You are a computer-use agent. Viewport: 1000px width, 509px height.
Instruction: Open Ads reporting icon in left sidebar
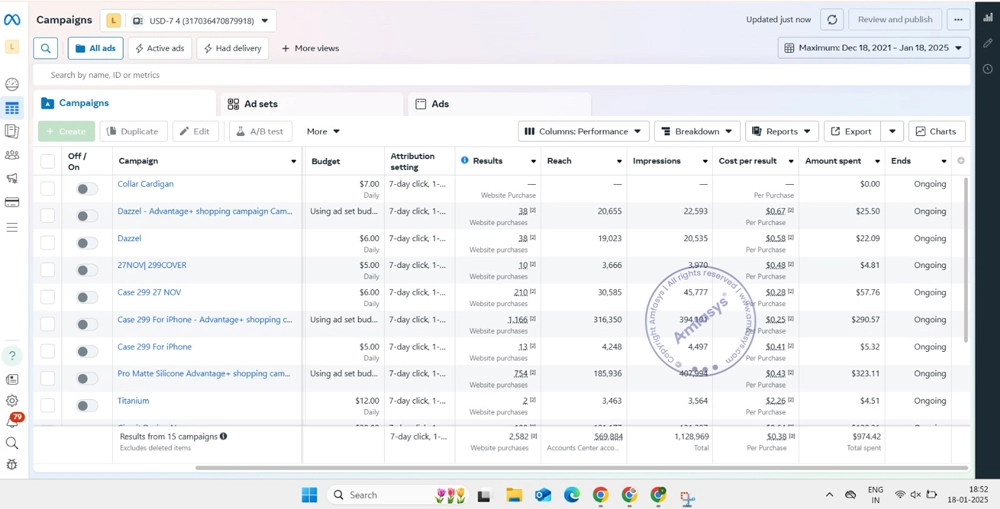(x=11, y=131)
